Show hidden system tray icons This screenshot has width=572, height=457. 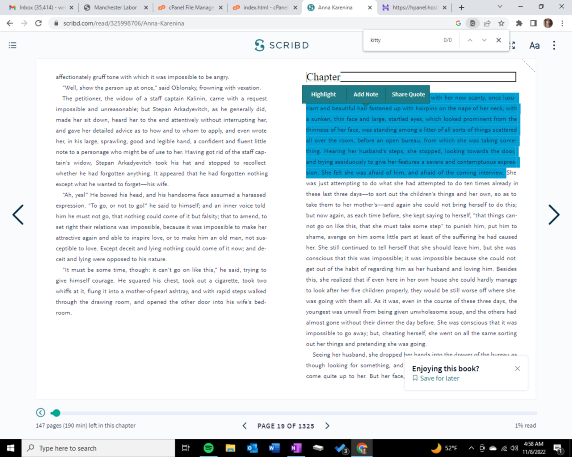(x=471, y=448)
